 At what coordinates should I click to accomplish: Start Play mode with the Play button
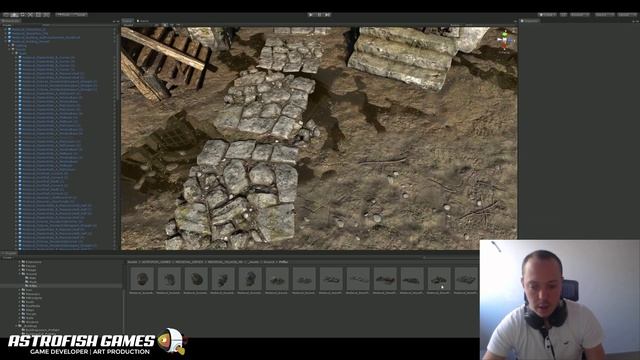click(x=311, y=15)
